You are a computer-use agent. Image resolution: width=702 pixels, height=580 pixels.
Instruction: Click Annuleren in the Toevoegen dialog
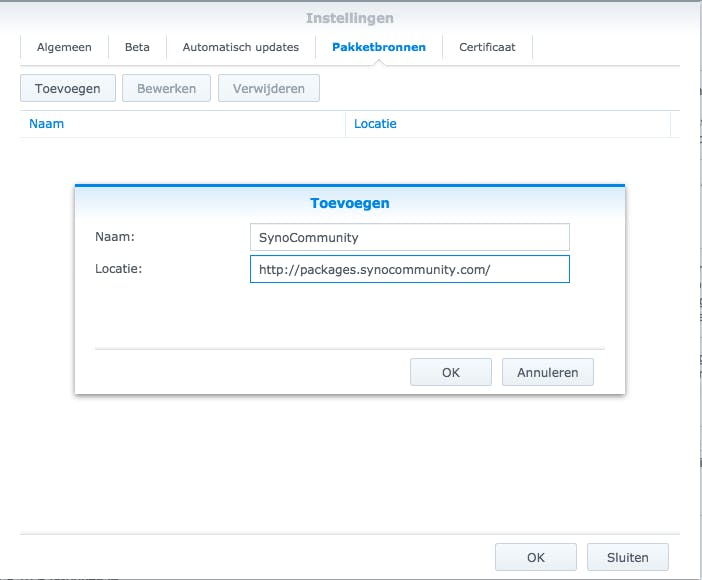[548, 372]
